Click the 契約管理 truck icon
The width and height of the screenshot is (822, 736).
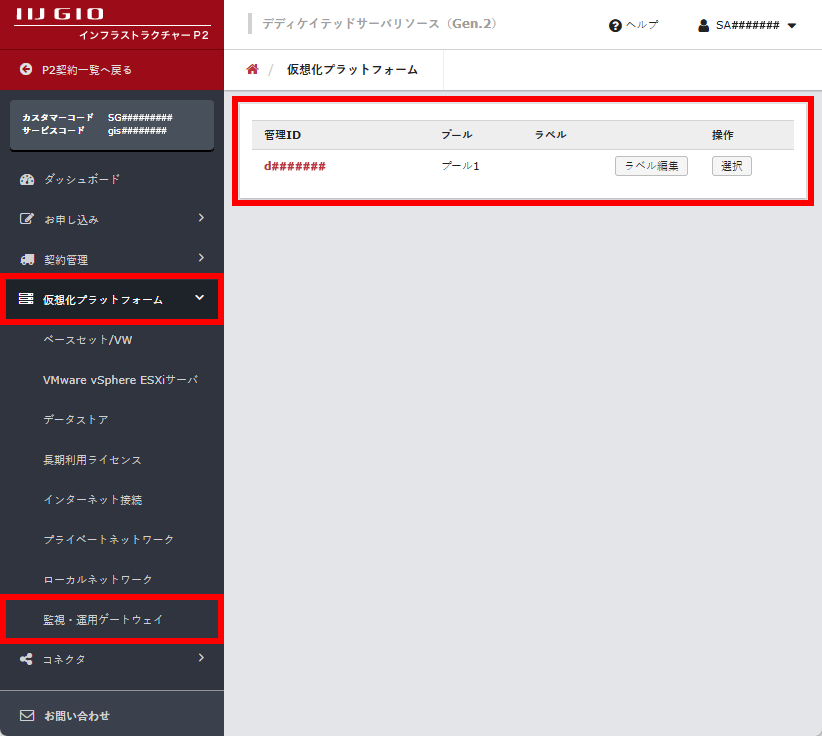[27, 259]
